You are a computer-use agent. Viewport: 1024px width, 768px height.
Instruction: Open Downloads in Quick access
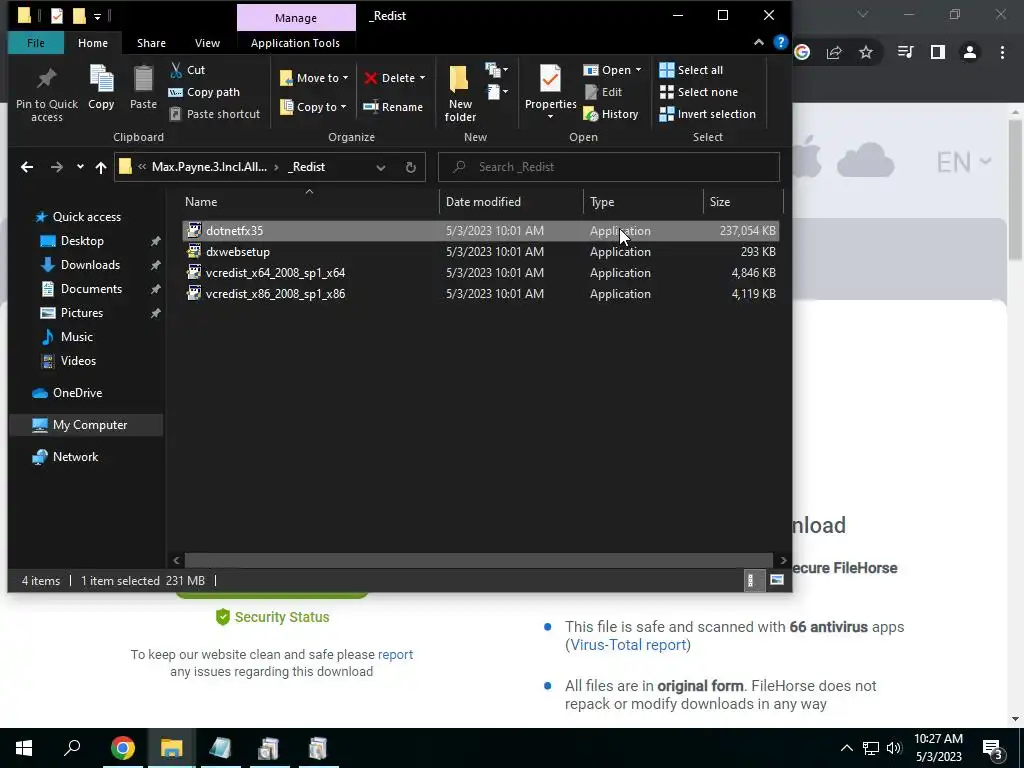coord(90,264)
